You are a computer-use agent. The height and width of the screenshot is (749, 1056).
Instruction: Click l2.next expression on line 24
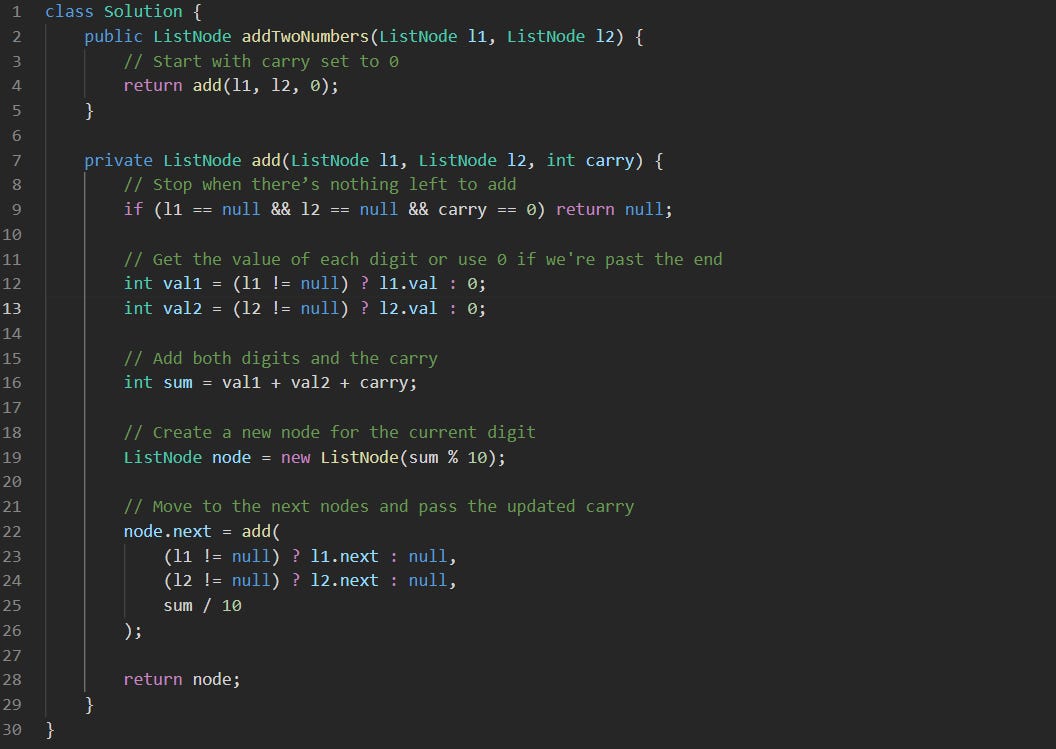pos(344,580)
